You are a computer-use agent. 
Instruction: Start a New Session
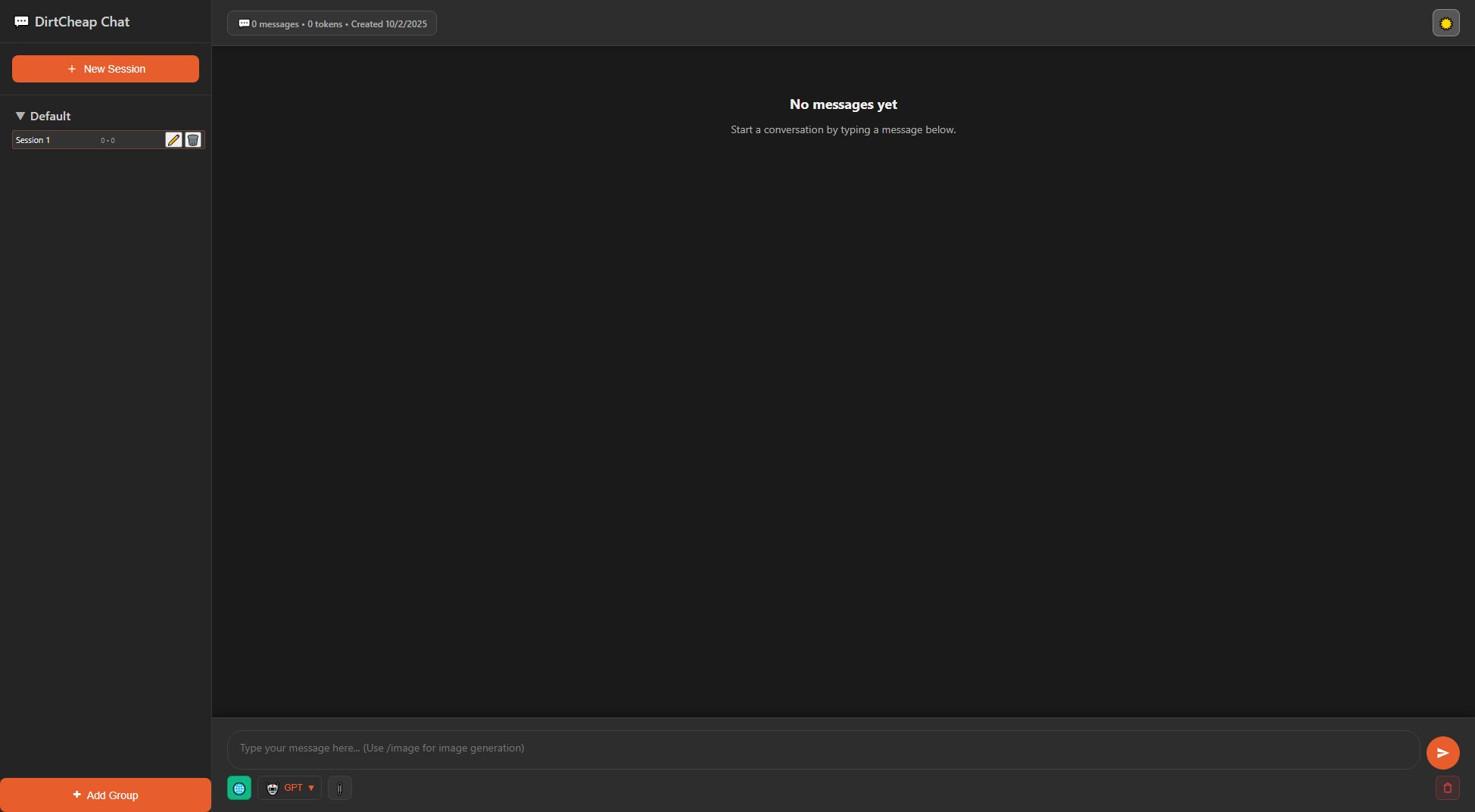click(105, 69)
